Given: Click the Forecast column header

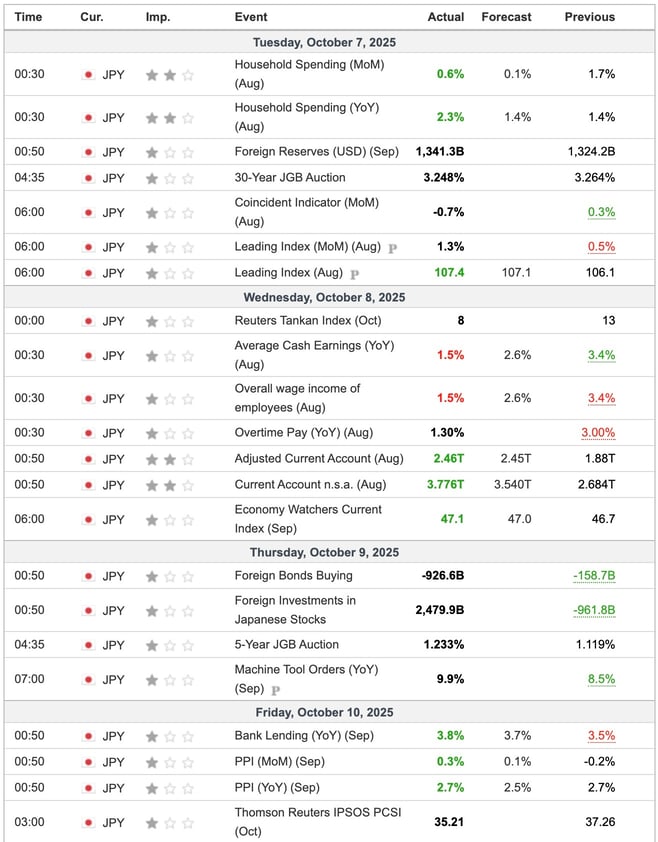Looking at the screenshot, I should pyautogui.click(x=506, y=17).
